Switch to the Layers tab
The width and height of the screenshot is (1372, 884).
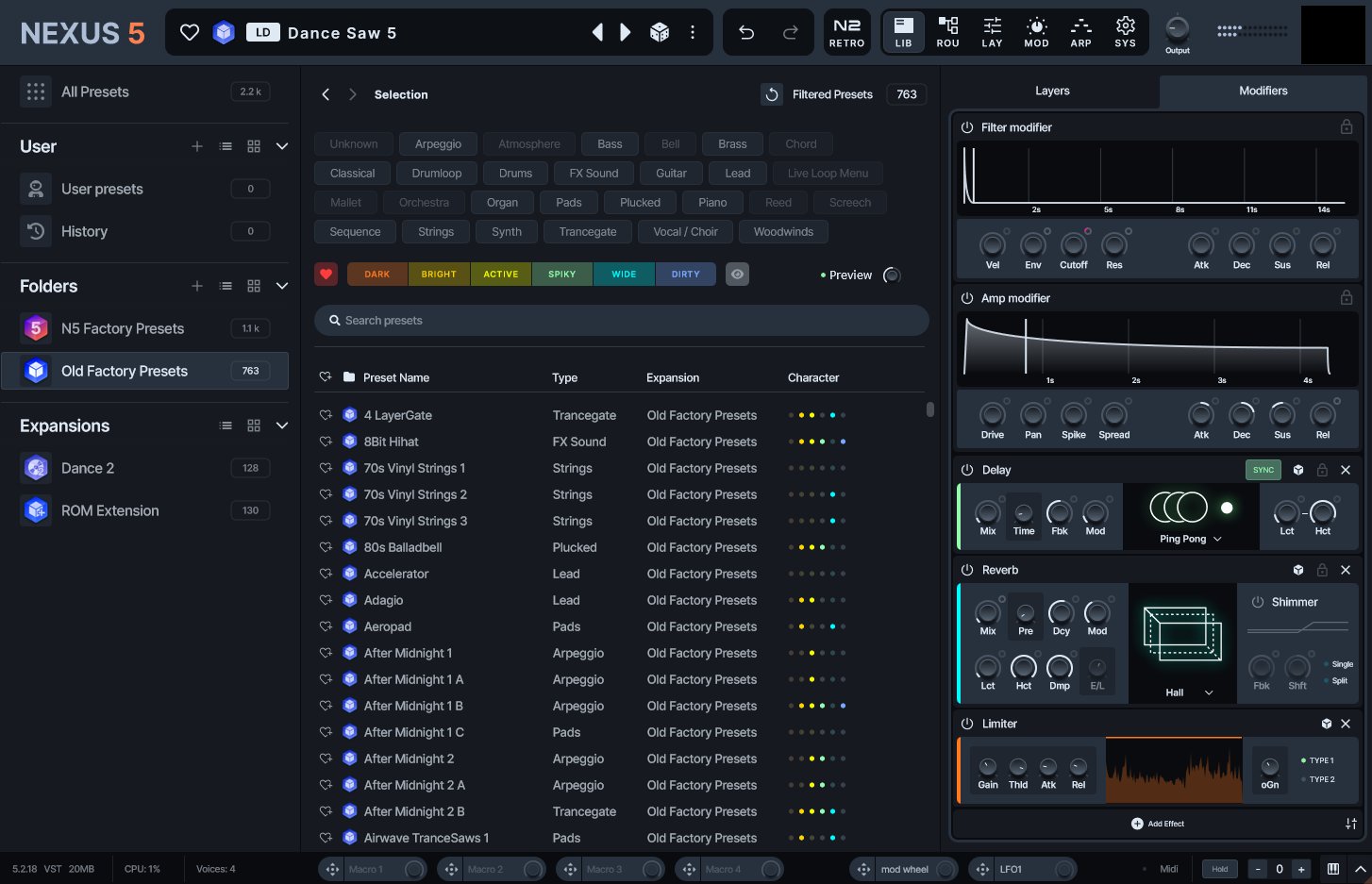(x=1052, y=91)
